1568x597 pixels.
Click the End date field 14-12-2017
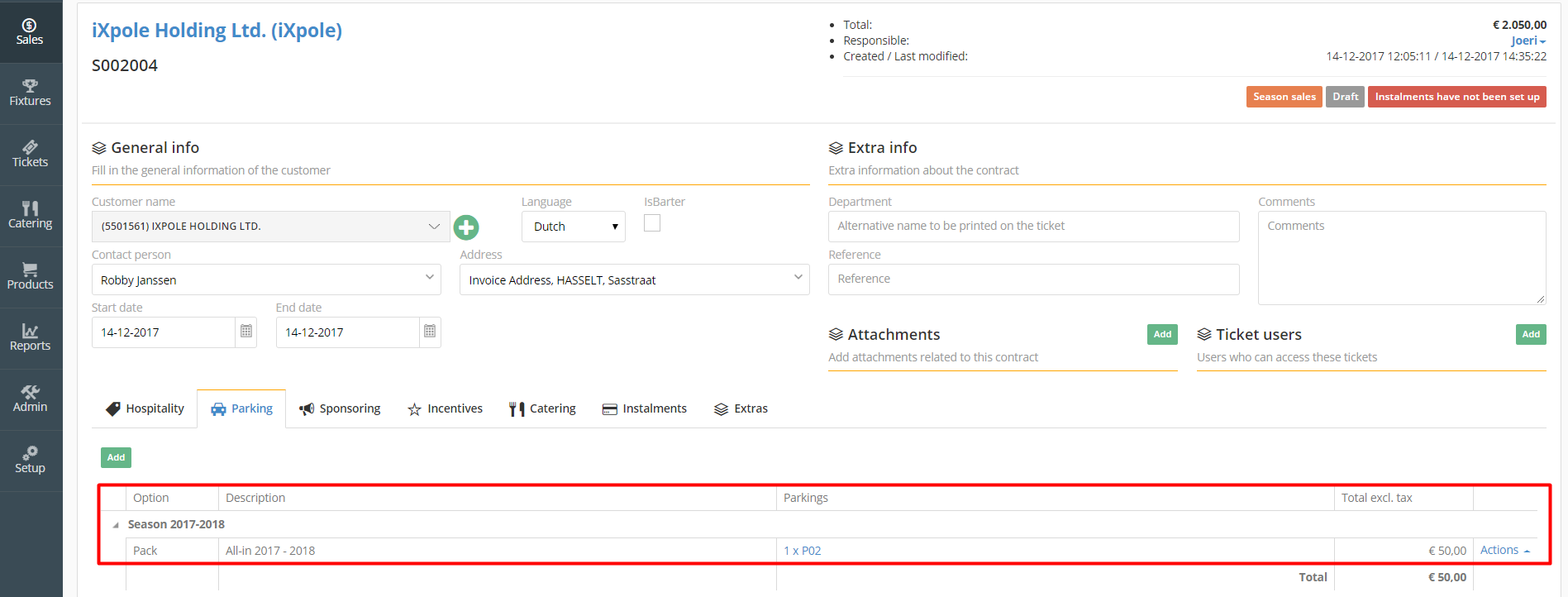click(x=348, y=332)
